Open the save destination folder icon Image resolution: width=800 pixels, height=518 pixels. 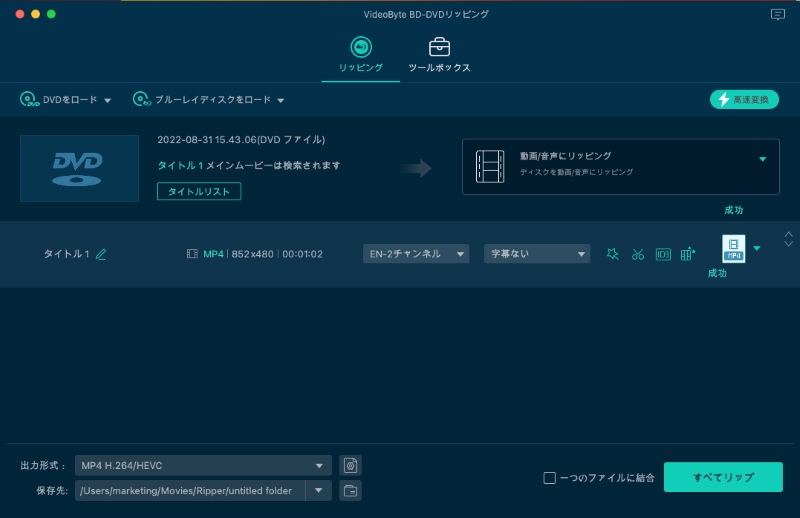click(x=350, y=490)
